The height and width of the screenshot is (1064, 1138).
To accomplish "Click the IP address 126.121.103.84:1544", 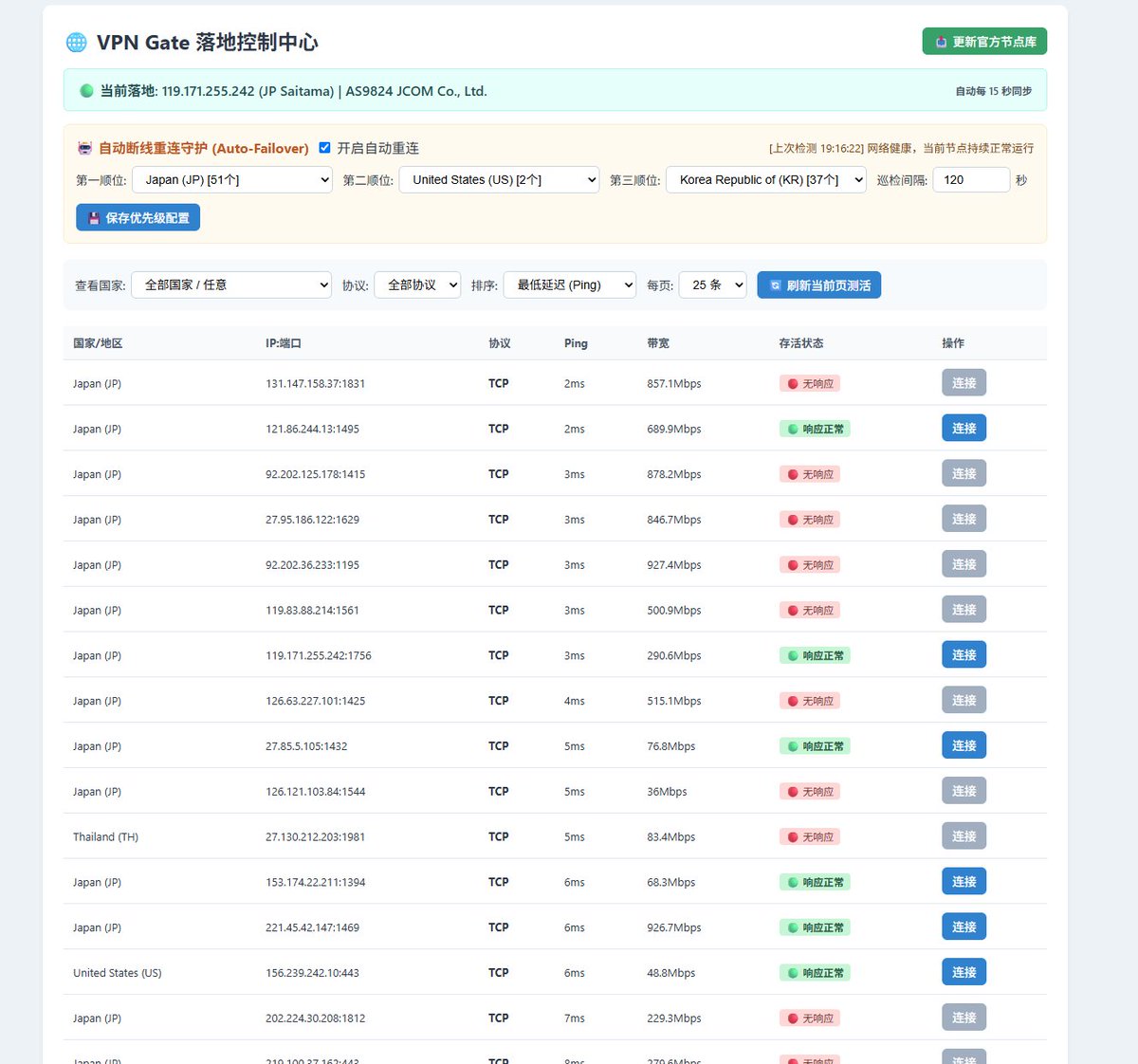I will 315,792.
